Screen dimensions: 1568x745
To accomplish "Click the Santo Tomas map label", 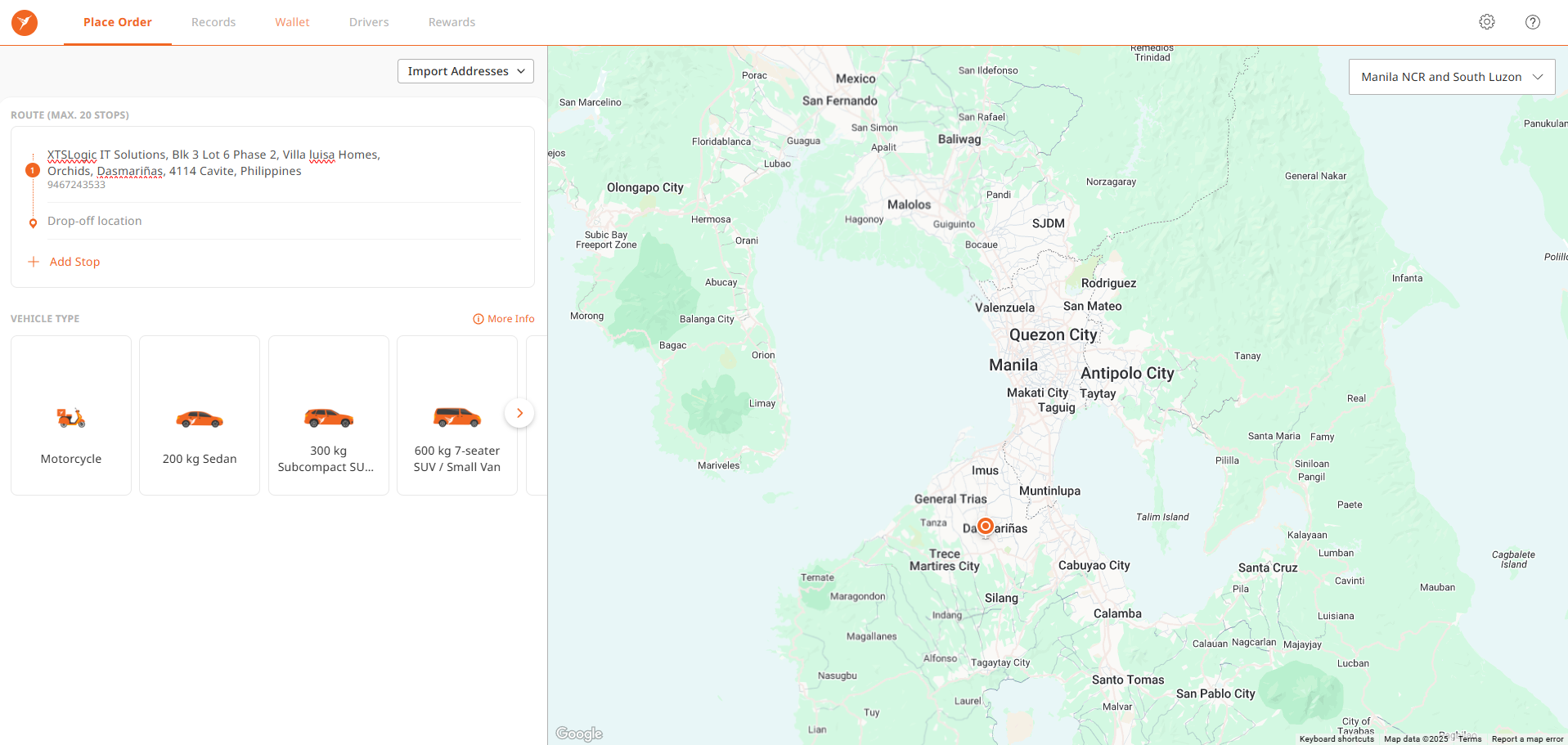I will [1128, 680].
